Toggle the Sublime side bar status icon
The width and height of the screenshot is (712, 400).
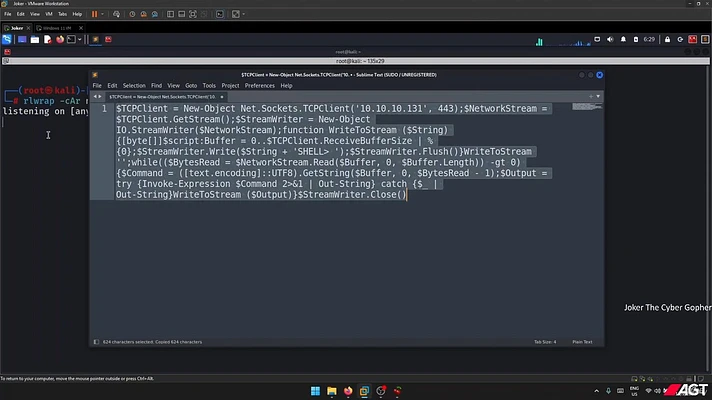click(x=96, y=342)
